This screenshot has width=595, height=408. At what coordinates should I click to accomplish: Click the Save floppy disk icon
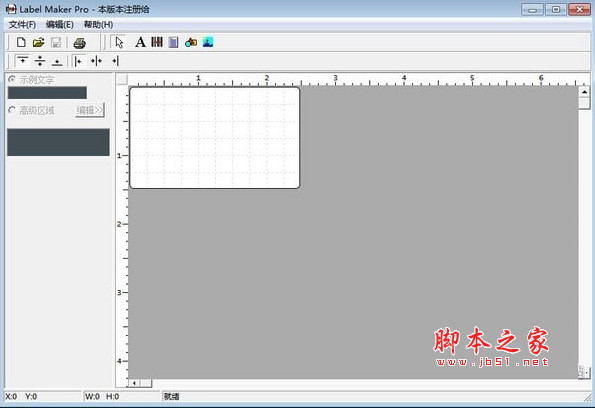click(56, 42)
